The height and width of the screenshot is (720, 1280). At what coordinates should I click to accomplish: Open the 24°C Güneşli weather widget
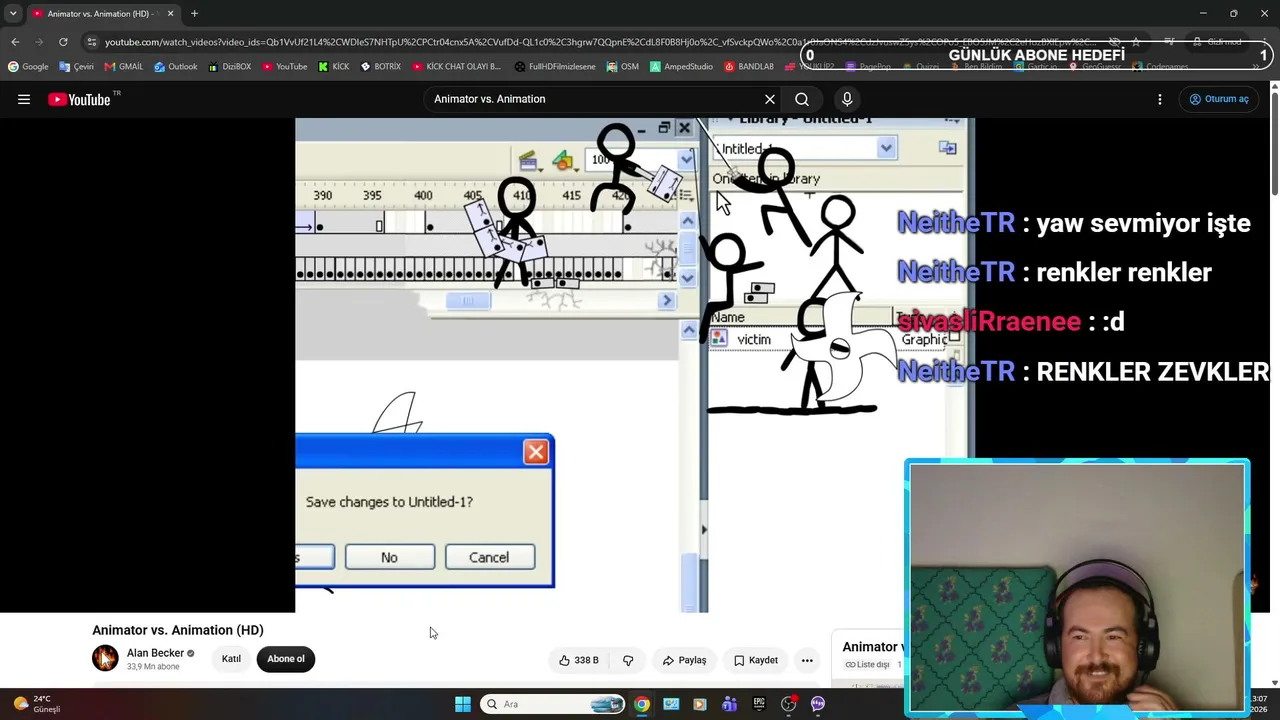36,704
